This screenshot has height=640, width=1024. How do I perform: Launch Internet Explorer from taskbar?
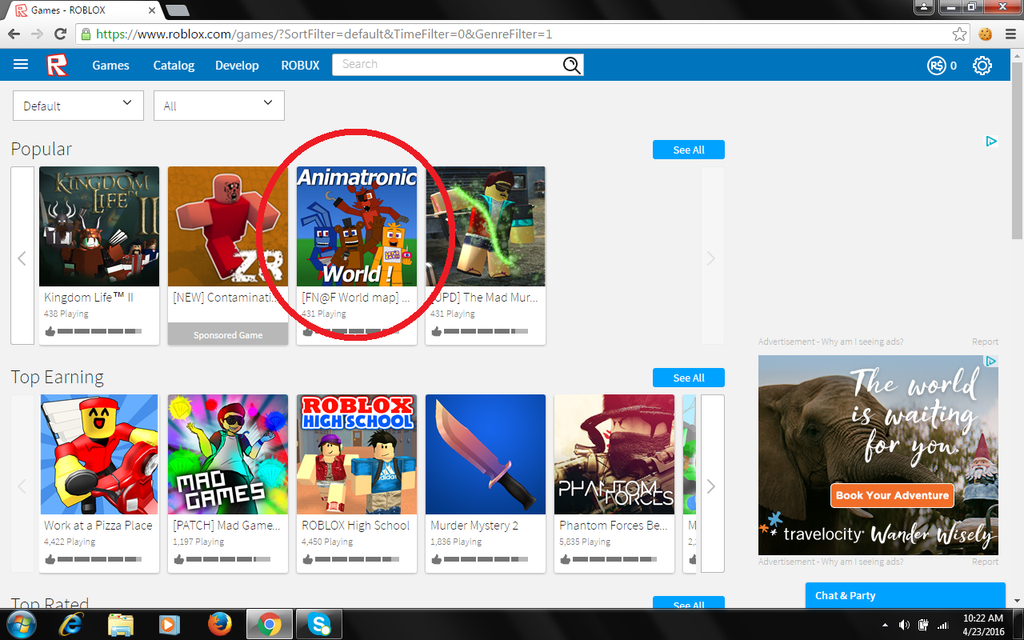(x=71, y=624)
